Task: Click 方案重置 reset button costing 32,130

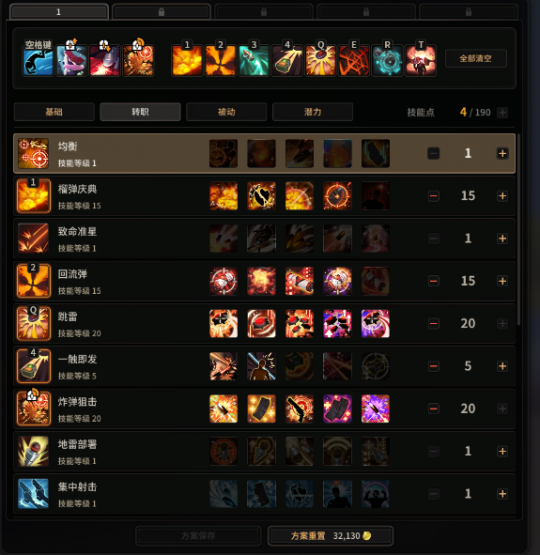Action: 331,536
